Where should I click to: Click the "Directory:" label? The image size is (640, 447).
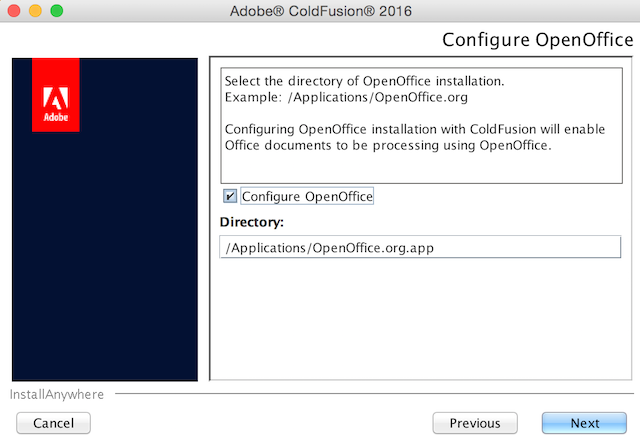(251, 222)
